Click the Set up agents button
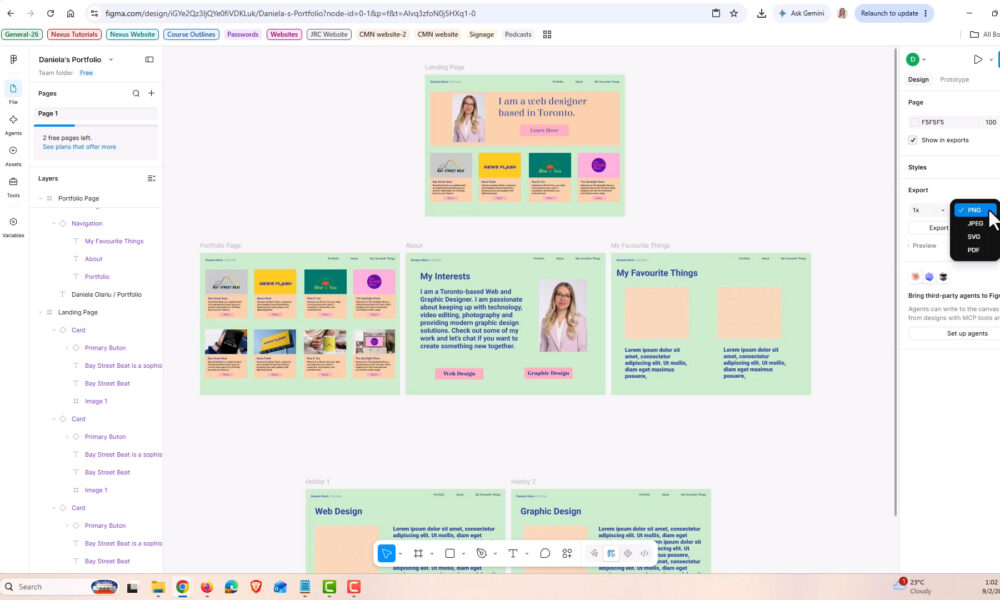This screenshot has width=1000, height=600. (967, 333)
